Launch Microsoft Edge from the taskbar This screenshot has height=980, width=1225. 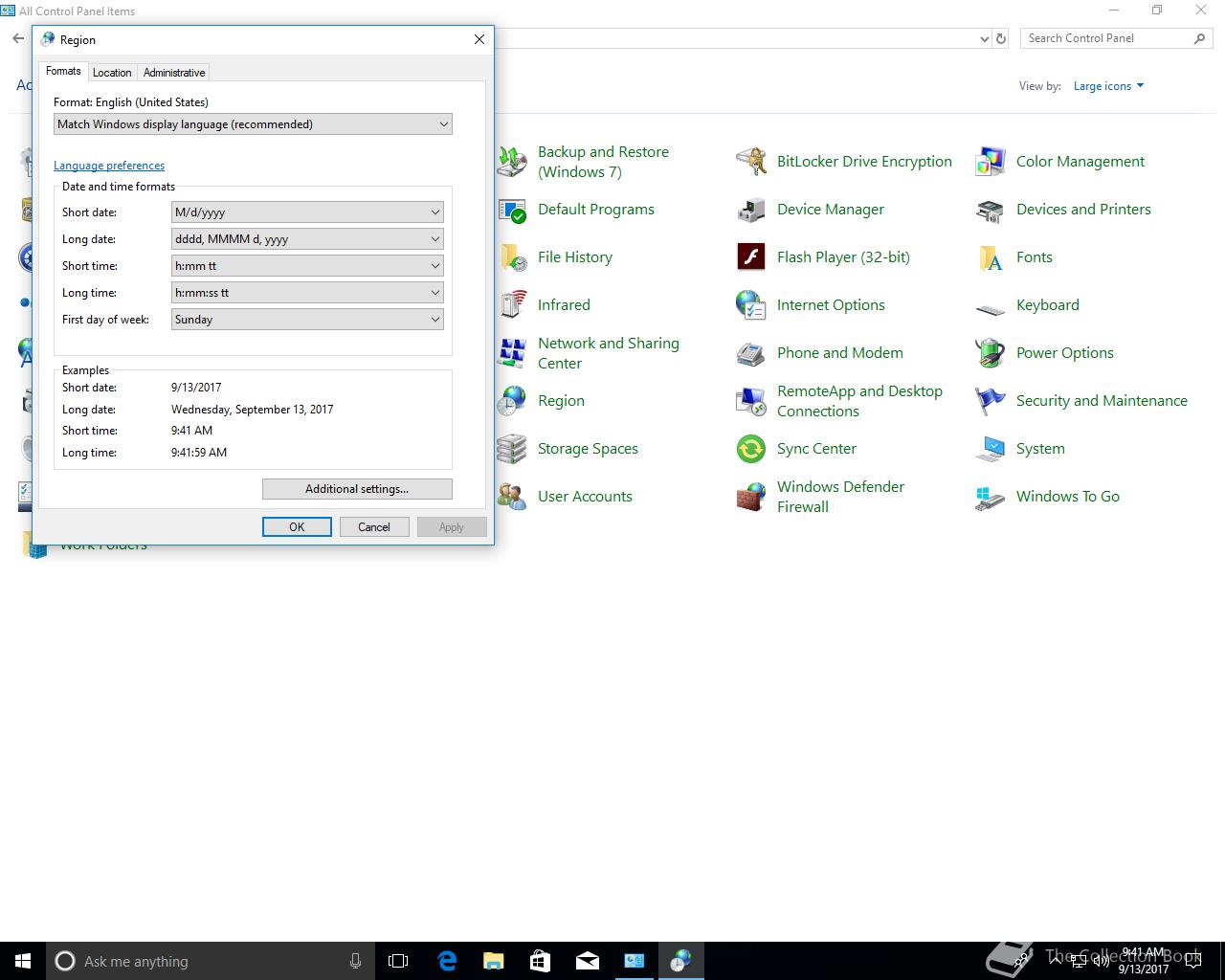447,961
